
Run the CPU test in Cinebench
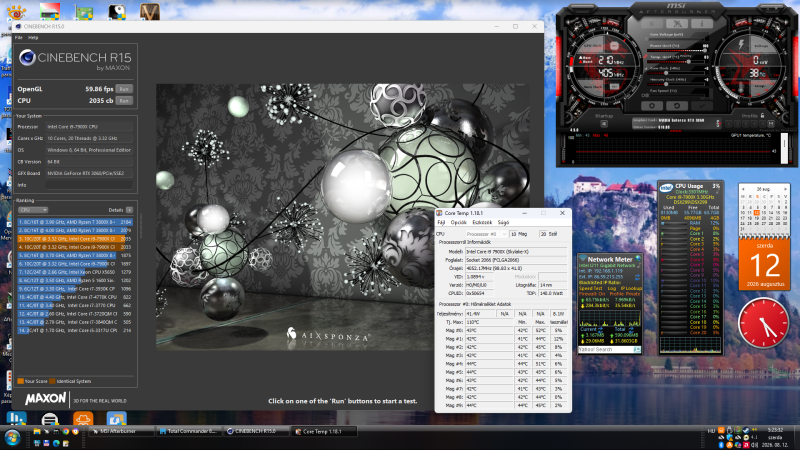point(124,101)
